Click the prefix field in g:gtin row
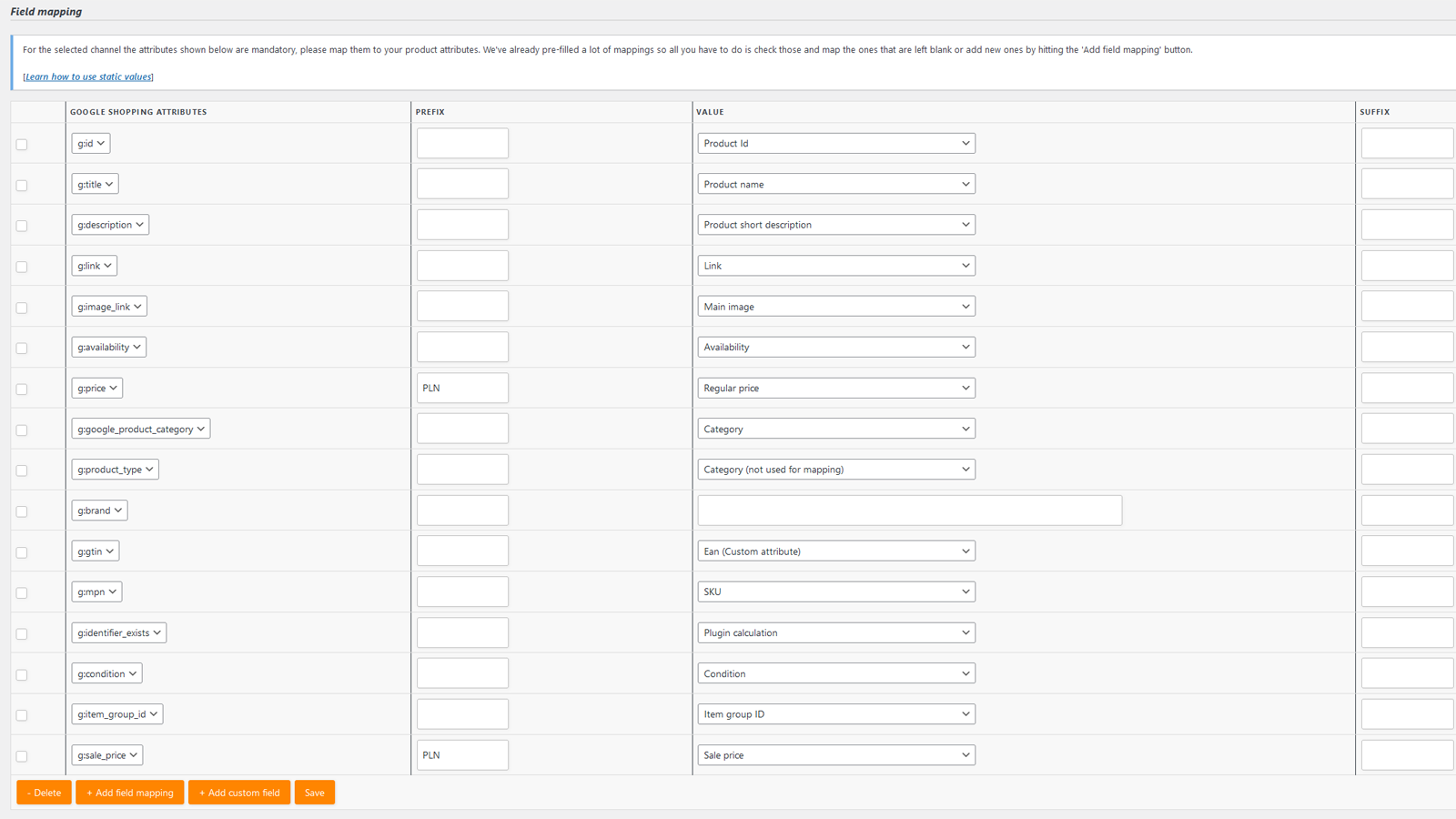This screenshot has height=819, width=1456. (462, 551)
